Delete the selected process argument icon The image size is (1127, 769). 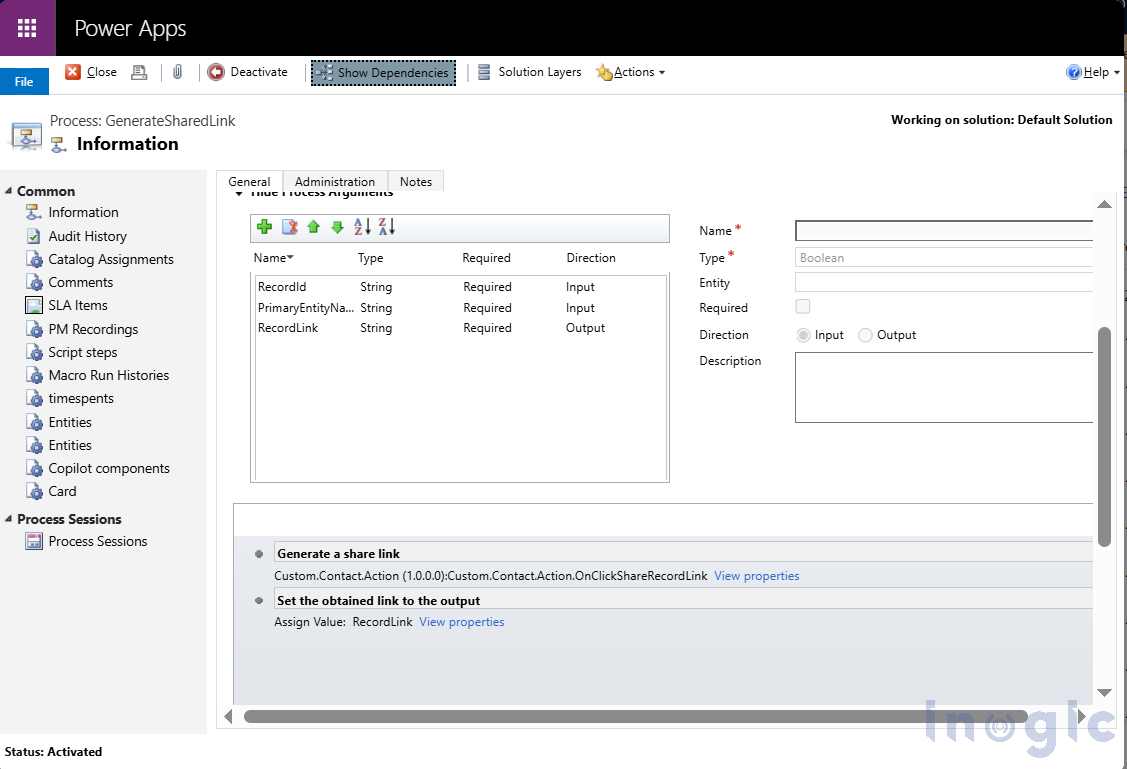290,227
